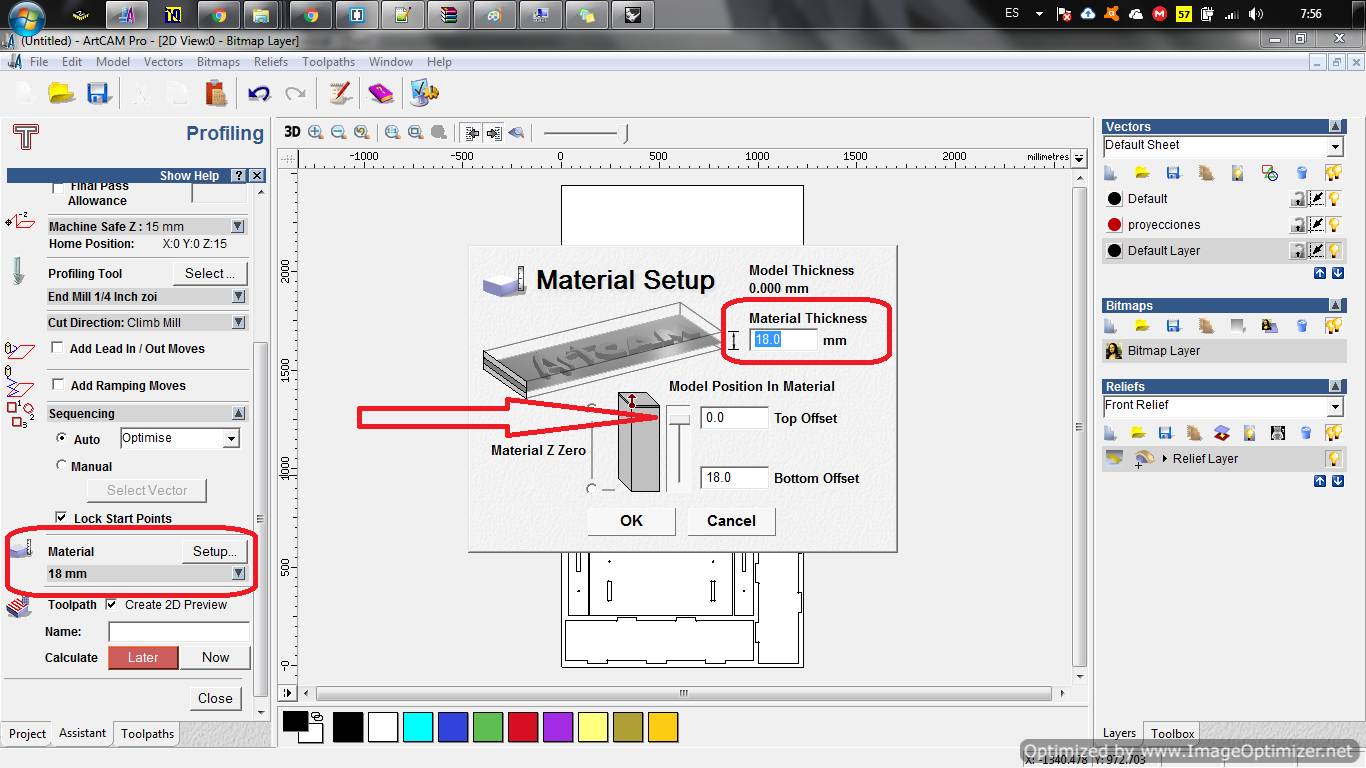Click the Redo arrow icon
The height and width of the screenshot is (768, 1366).
click(295, 93)
